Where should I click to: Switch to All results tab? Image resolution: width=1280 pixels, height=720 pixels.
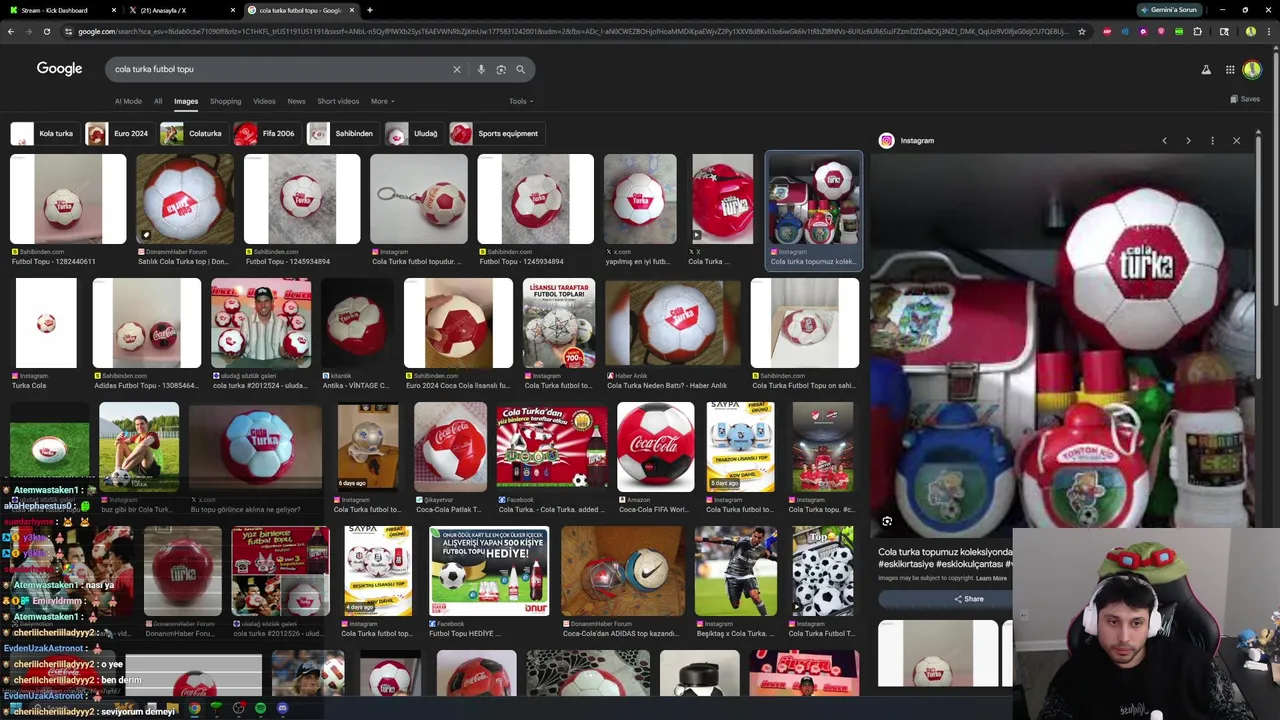(x=158, y=101)
